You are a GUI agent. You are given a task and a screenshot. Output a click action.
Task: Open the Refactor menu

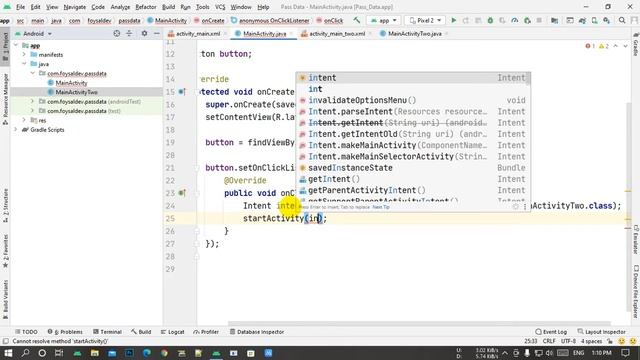tap(146, 7)
